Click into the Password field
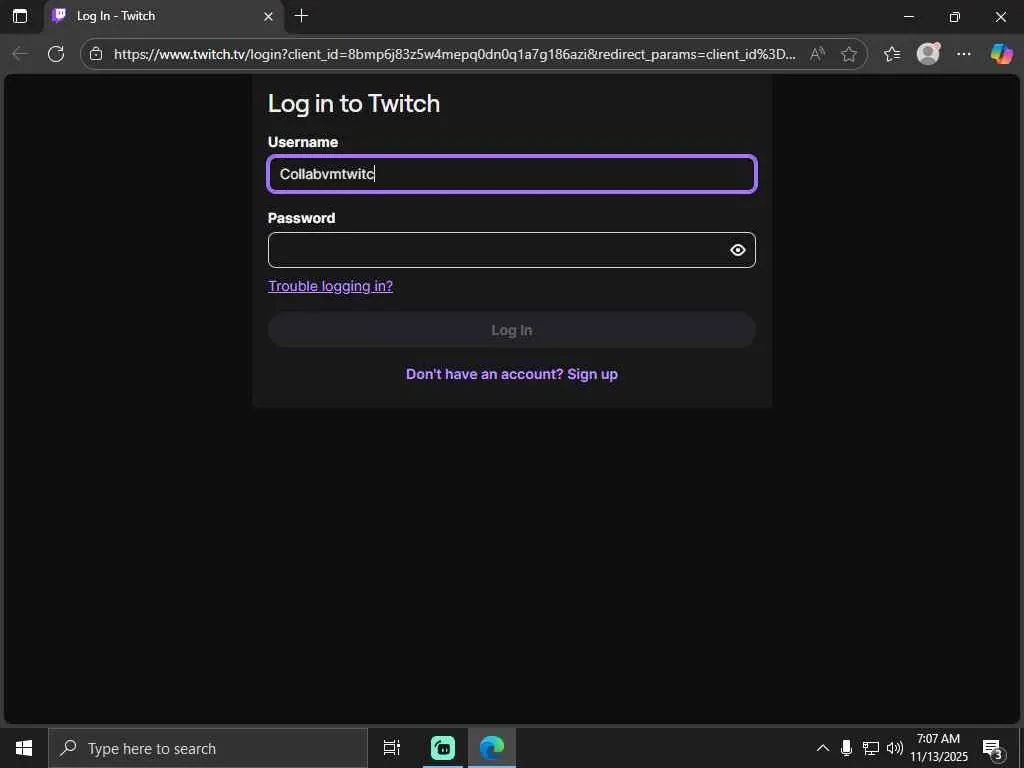 (512, 250)
